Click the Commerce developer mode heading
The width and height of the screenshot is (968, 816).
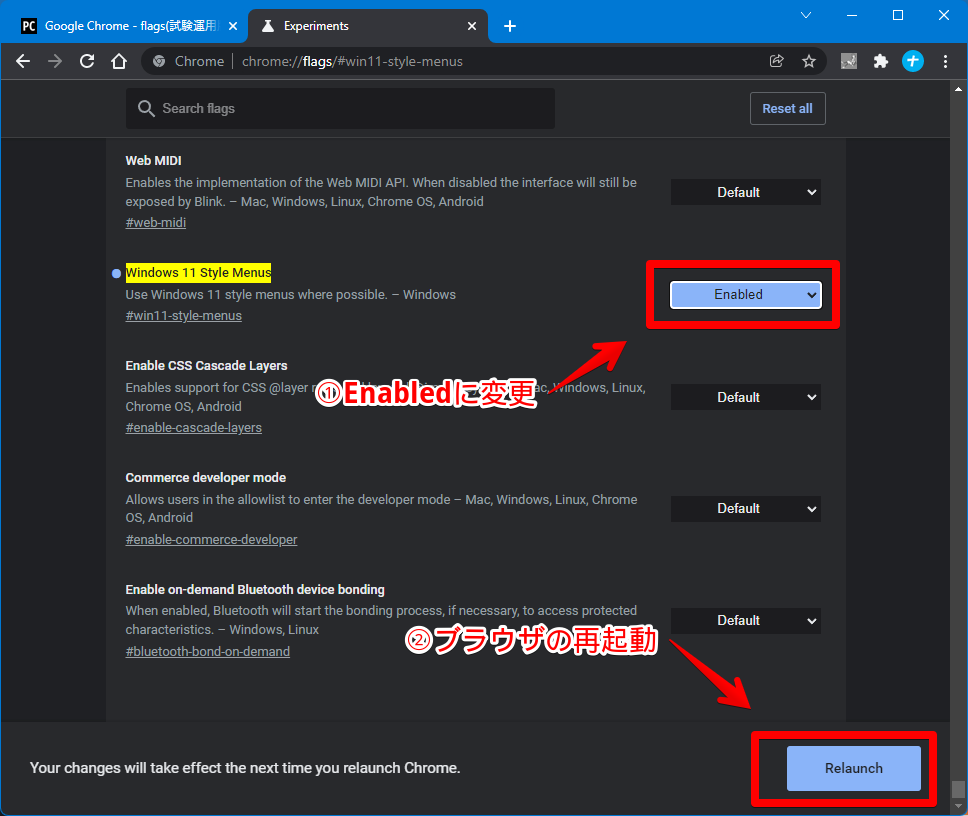[x=206, y=477]
